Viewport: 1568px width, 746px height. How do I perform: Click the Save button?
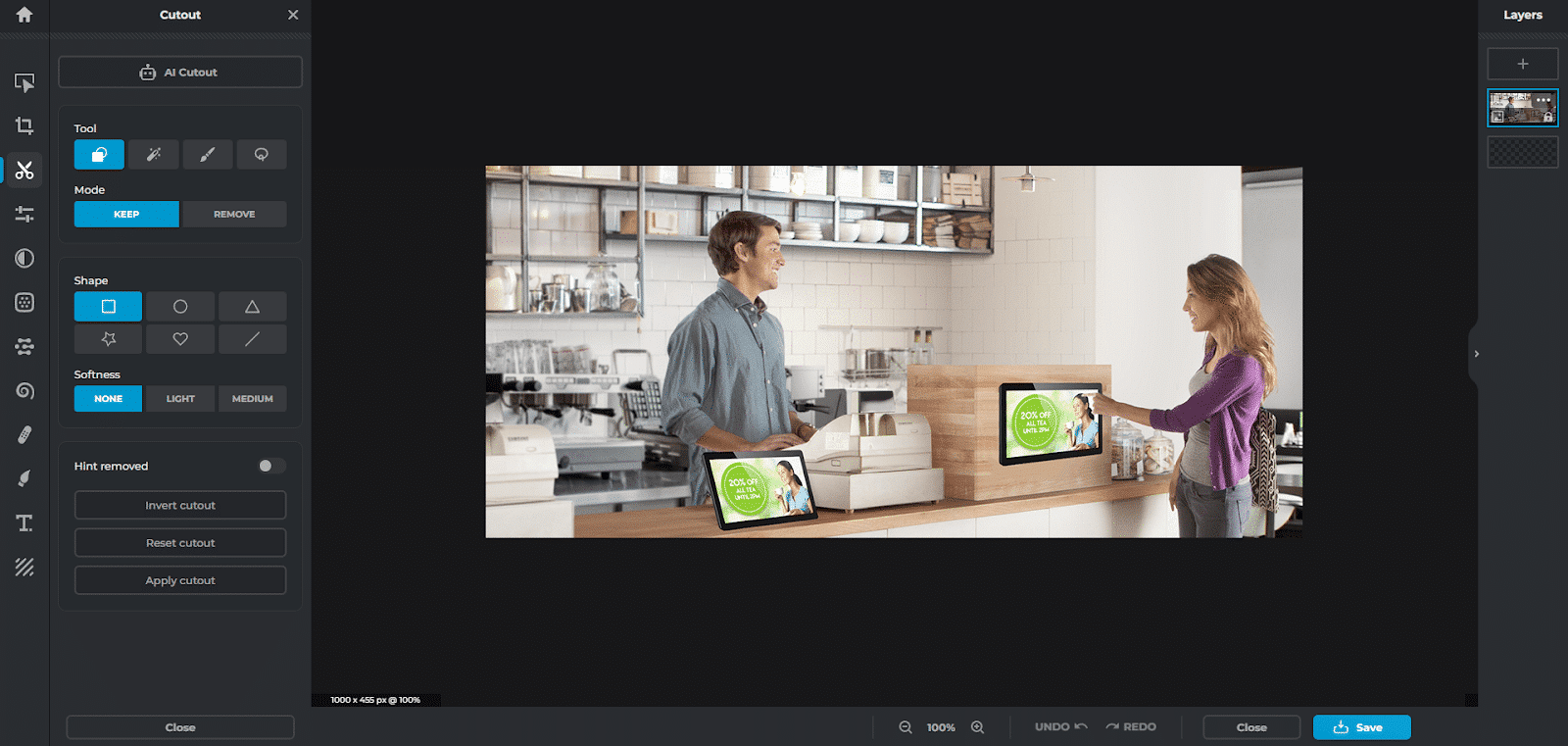(x=1361, y=727)
